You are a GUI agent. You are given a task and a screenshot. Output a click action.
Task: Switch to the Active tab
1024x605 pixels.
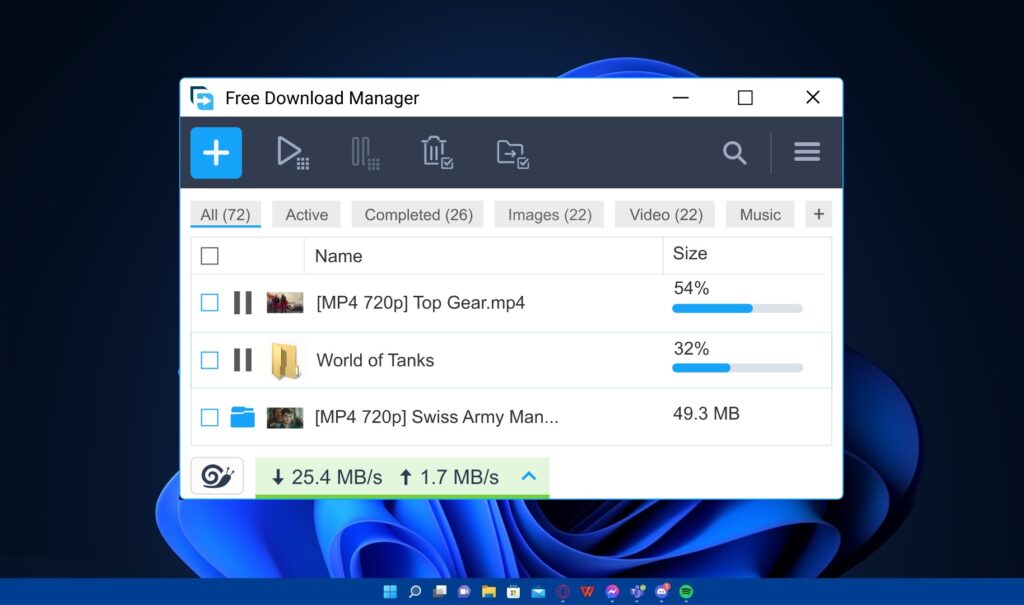(x=306, y=214)
